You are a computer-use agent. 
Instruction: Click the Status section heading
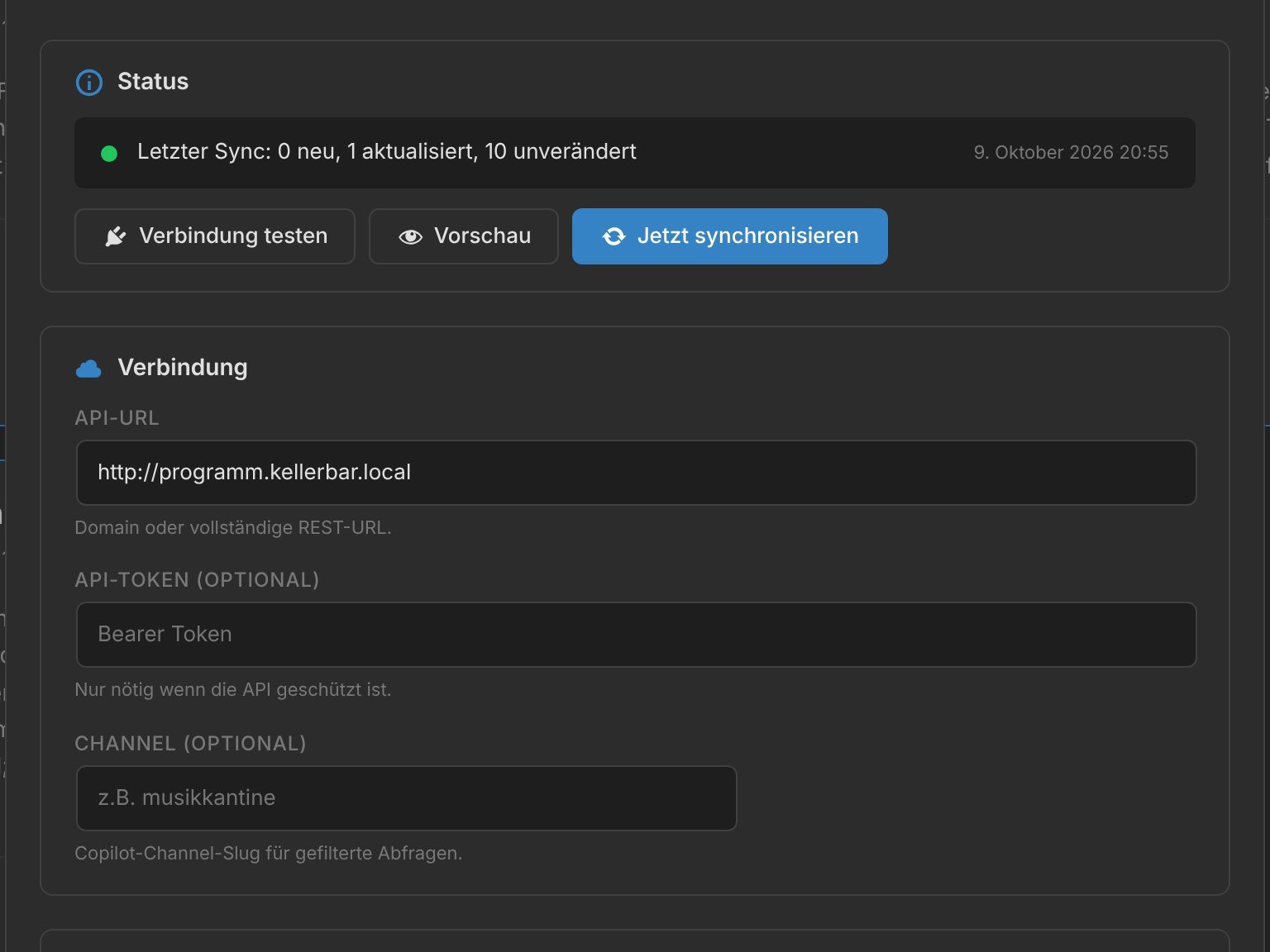click(153, 82)
